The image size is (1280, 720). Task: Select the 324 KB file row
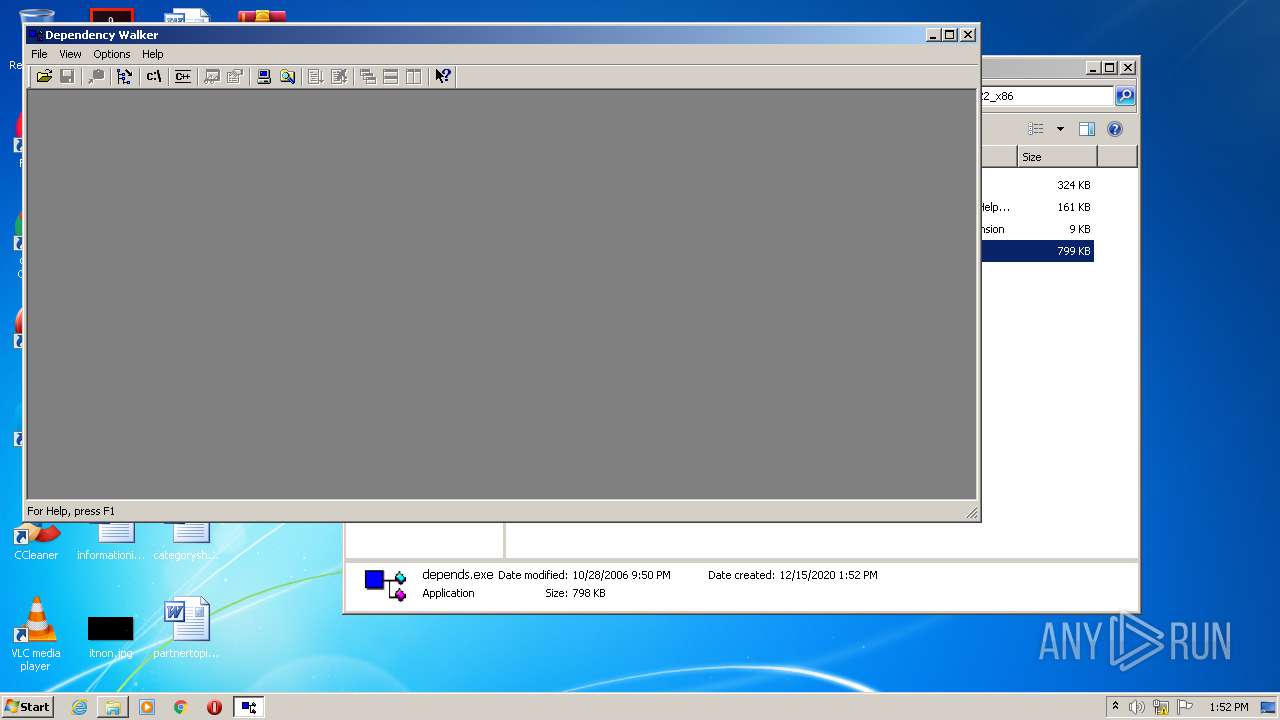pos(1037,185)
